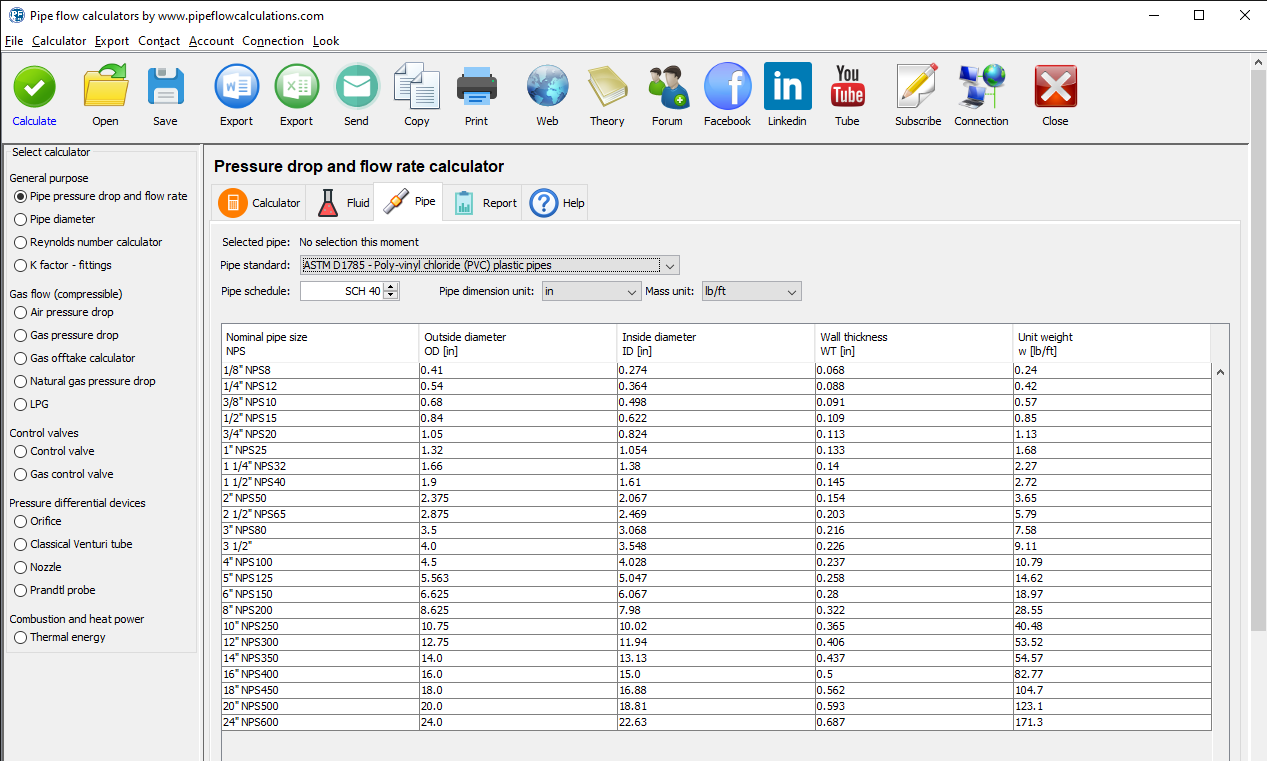Open the Pipe standard dropdown
This screenshot has height=761, width=1267.
tap(669, 265)
